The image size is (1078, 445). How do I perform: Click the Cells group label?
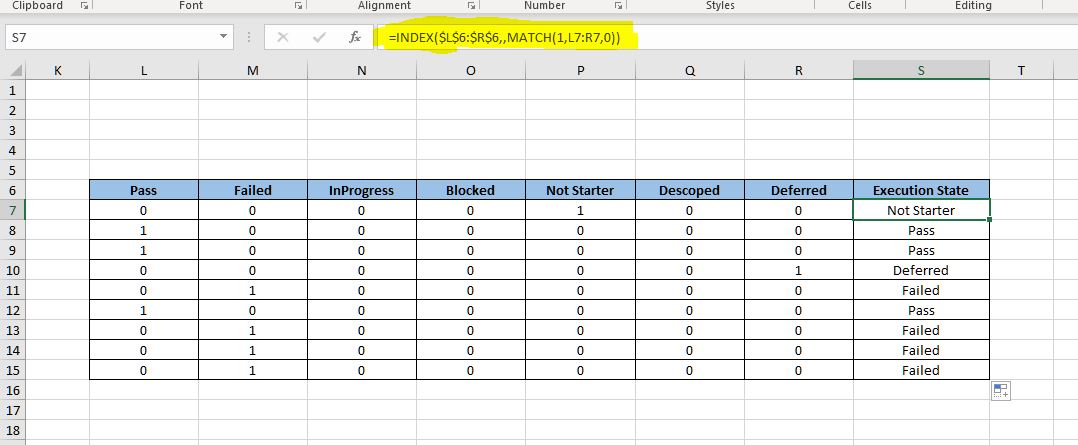click(x=859, y=6)
